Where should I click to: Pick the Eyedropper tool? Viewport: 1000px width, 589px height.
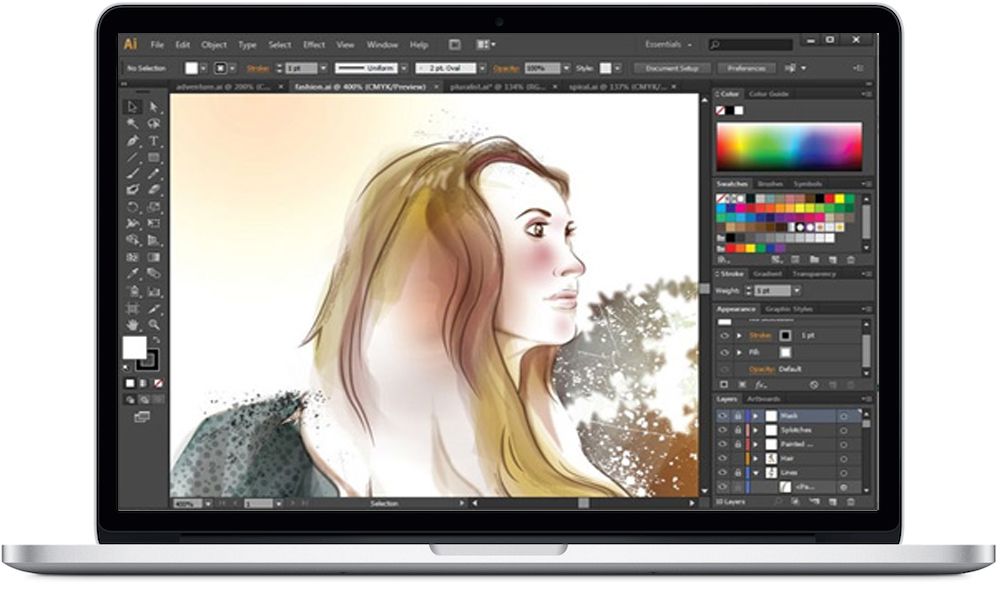pos(133,273)
